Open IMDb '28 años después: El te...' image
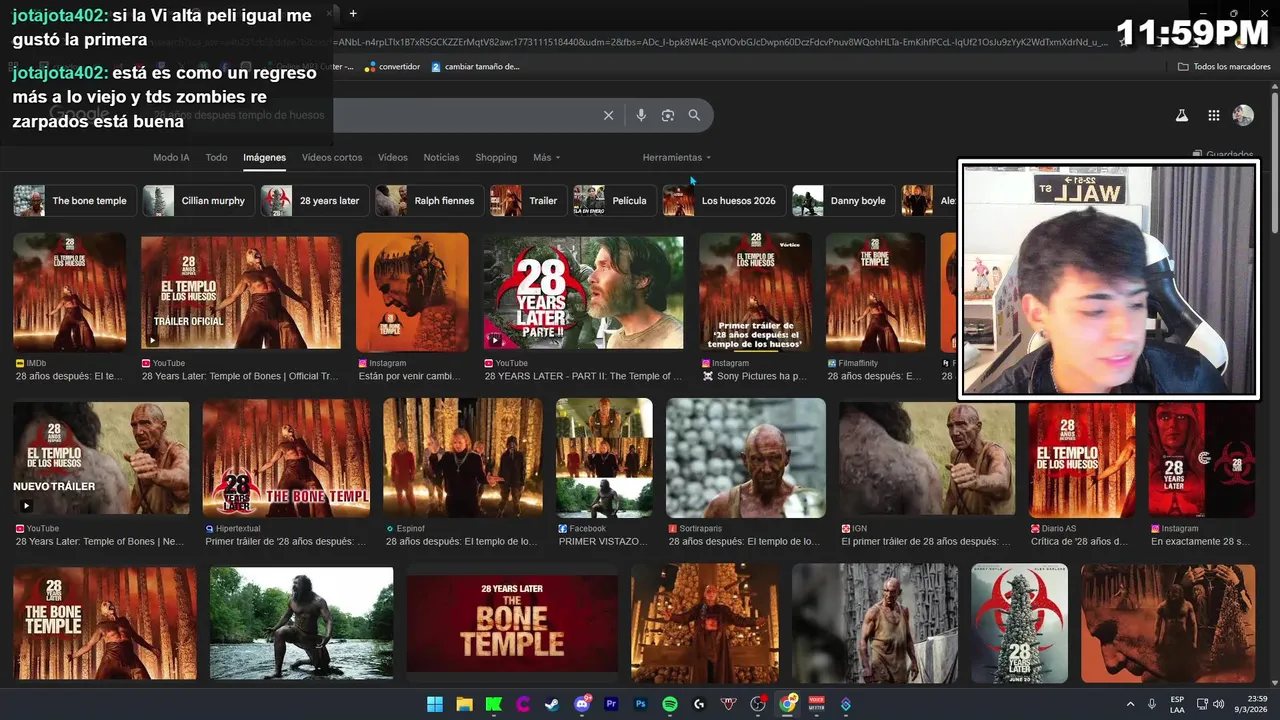 70,292
